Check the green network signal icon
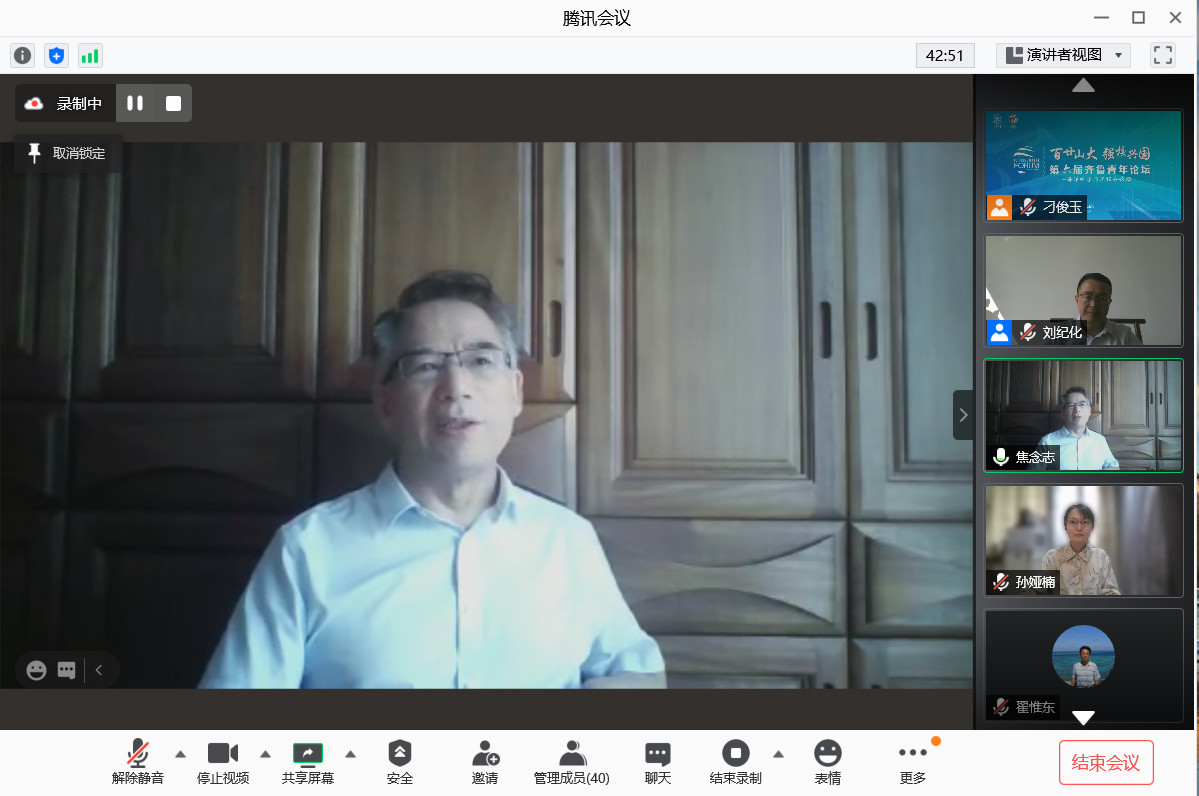1199x796 pixels. click(x=90, y=56)
